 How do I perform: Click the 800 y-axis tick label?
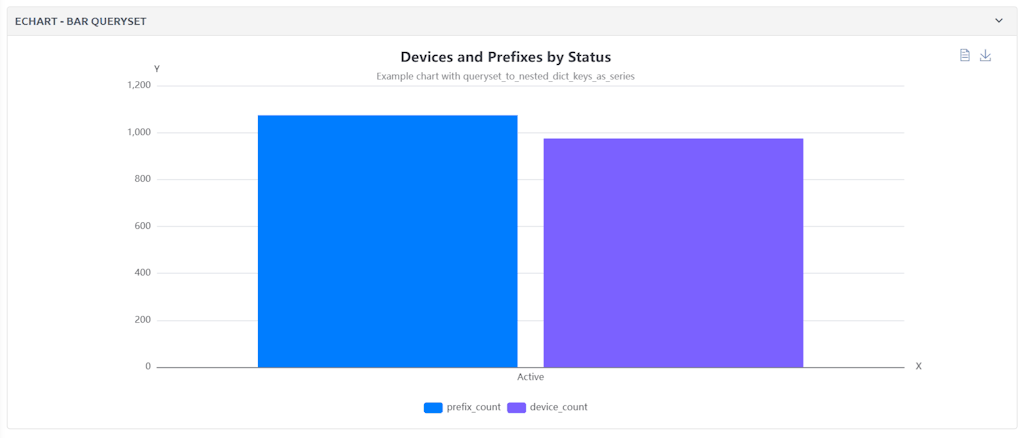pos(142,180)
